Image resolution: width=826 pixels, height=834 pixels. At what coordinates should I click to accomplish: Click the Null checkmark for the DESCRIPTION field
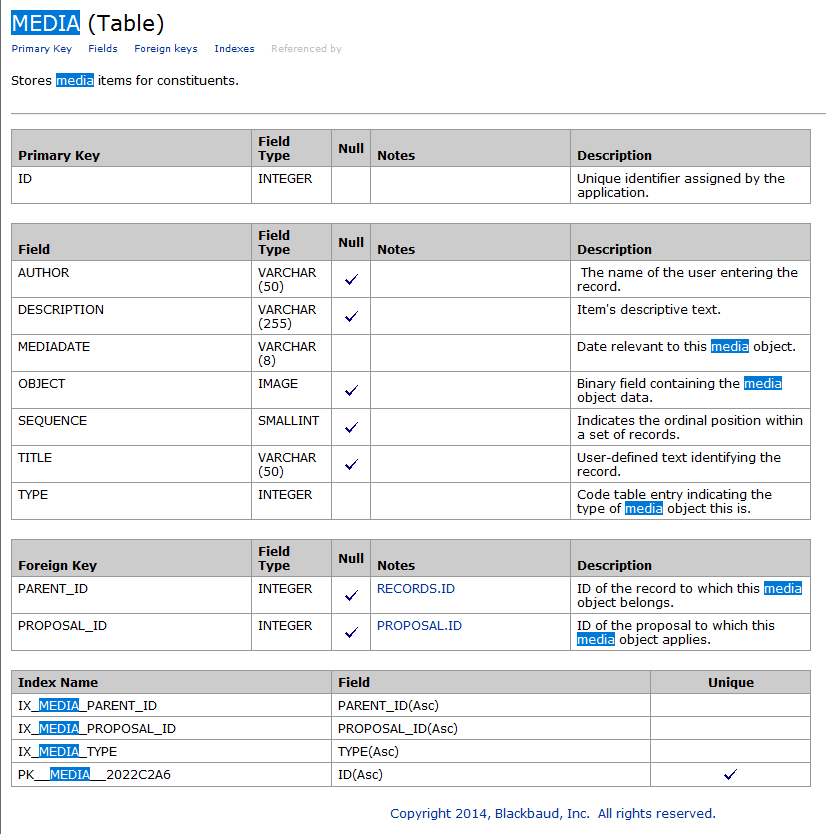pos(351,316)
